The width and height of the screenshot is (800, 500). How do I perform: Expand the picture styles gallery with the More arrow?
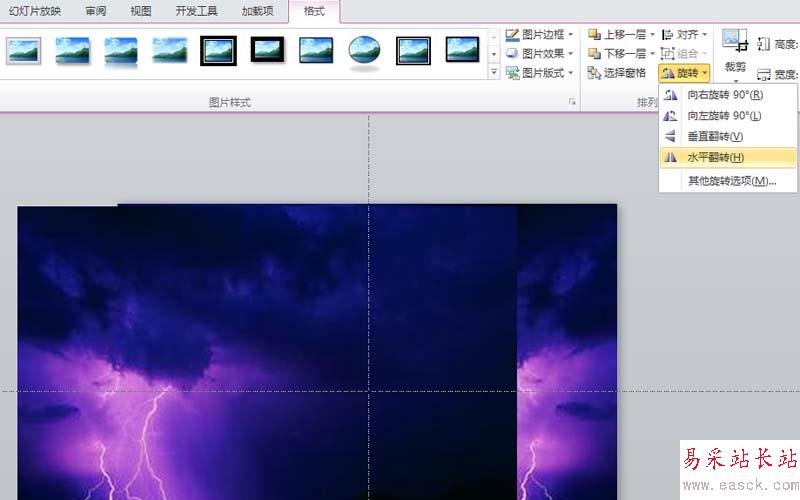[x=493, y=72]
